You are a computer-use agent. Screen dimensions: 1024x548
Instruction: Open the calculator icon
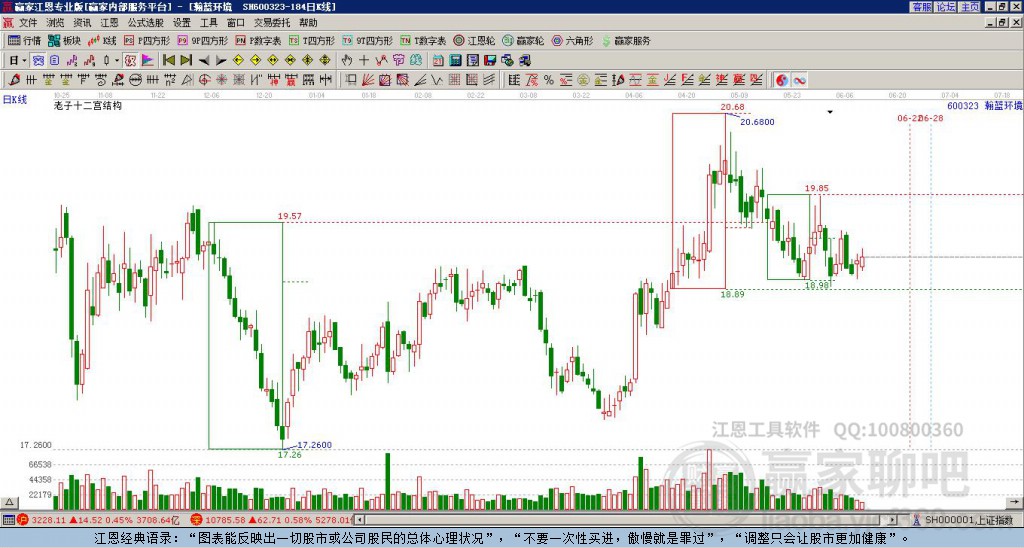(x=455, y=60)
